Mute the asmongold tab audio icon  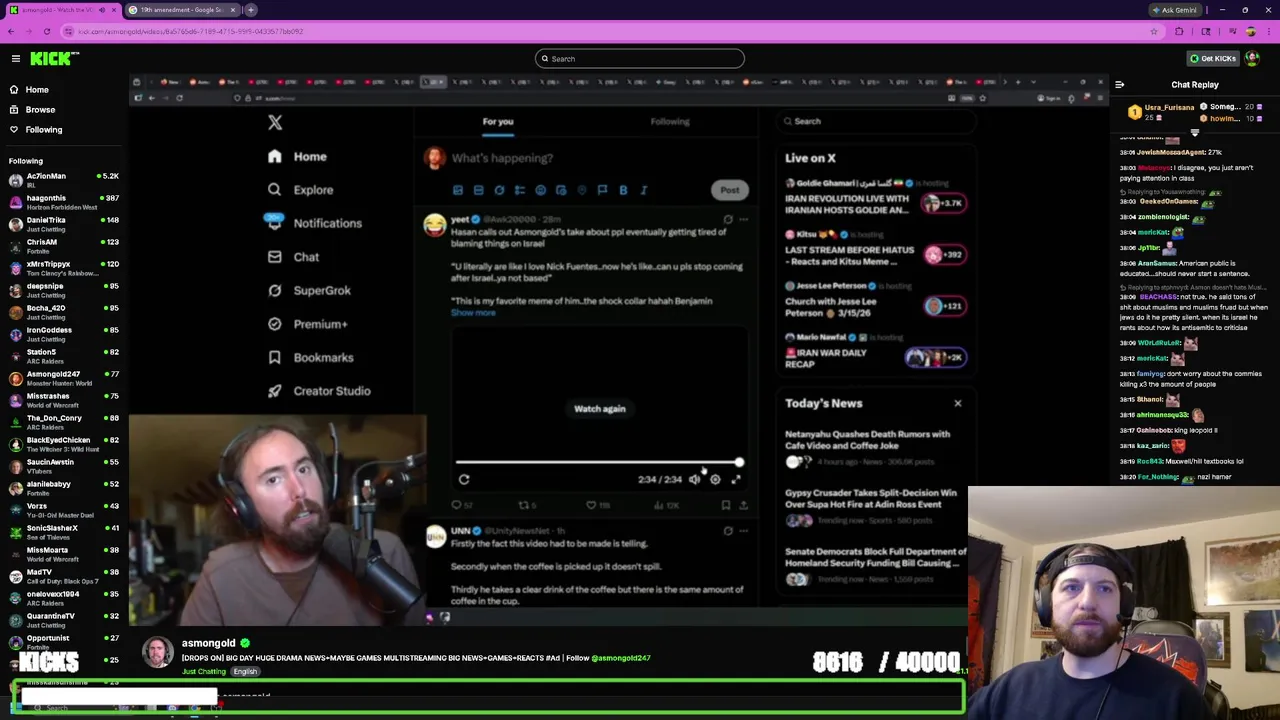pos(101,10)
